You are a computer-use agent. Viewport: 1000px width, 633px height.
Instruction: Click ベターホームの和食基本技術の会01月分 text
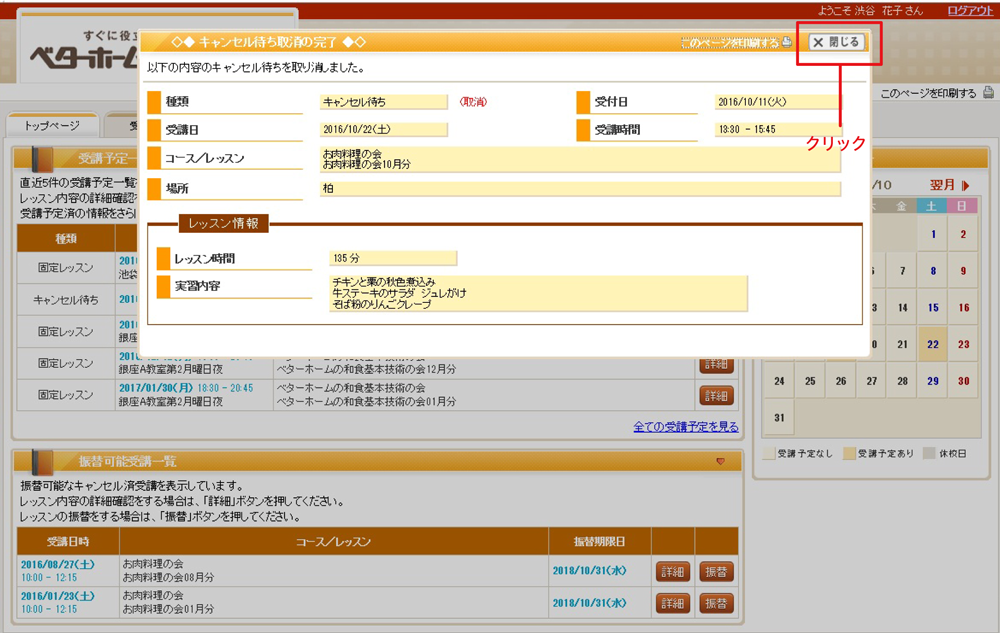(366, 402)
